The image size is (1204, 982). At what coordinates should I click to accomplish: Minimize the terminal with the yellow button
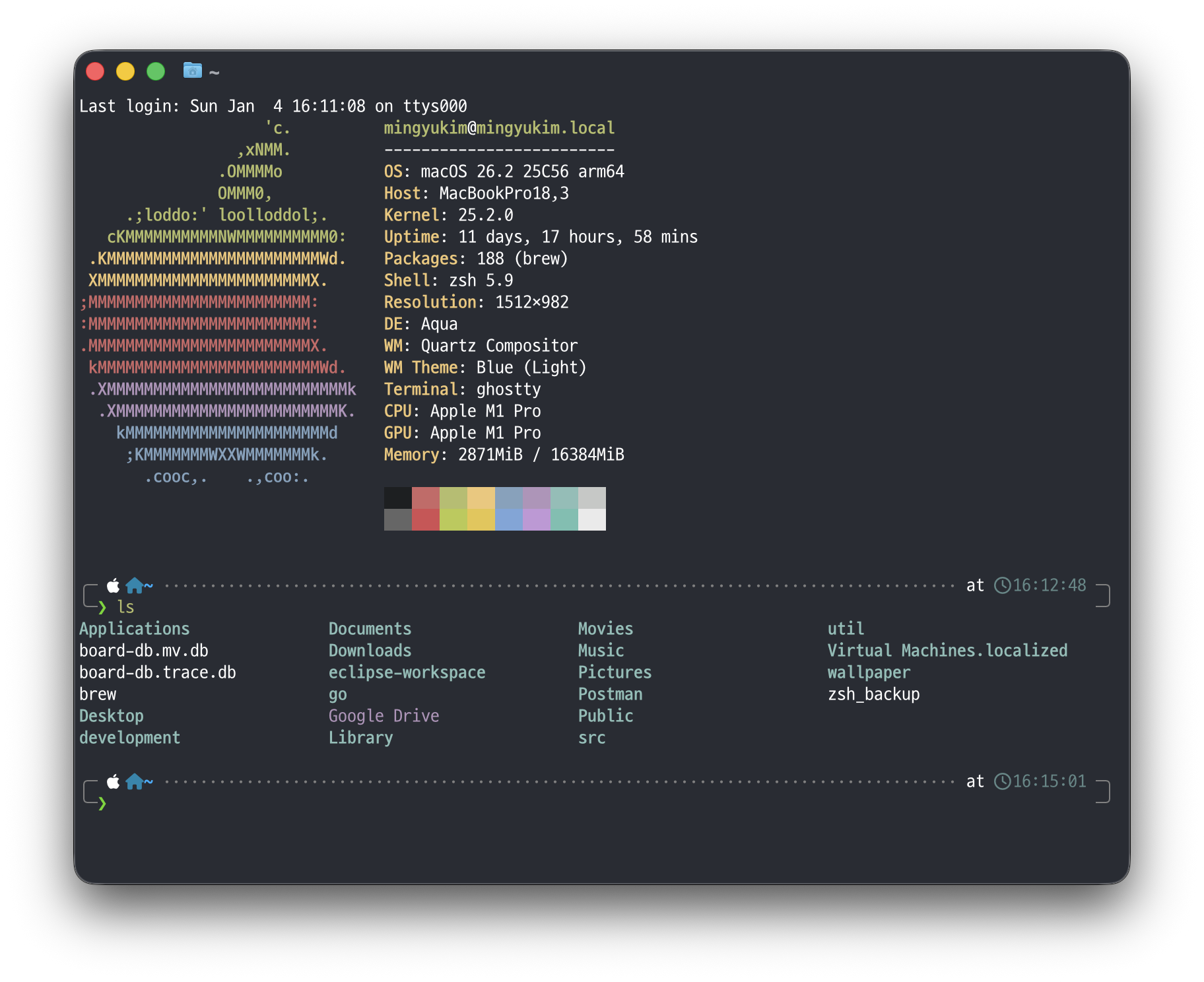125,71
